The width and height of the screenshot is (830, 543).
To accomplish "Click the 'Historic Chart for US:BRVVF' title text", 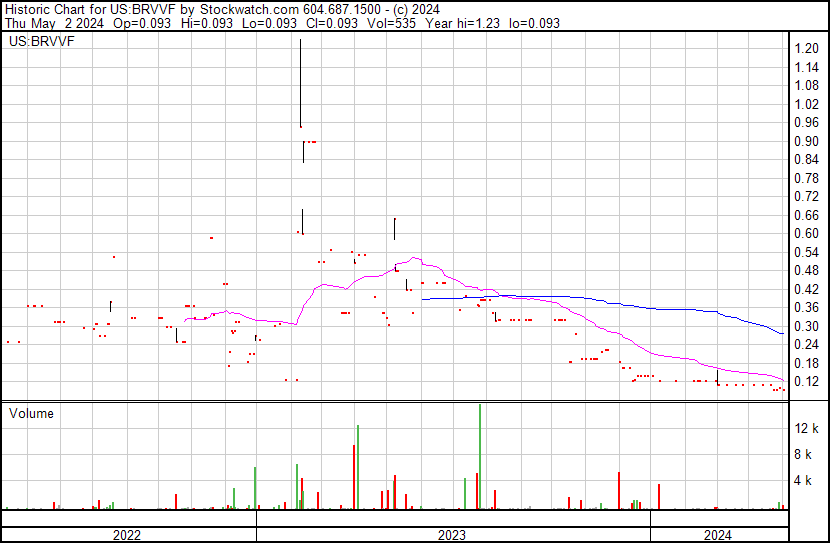I will pos(91,9).
